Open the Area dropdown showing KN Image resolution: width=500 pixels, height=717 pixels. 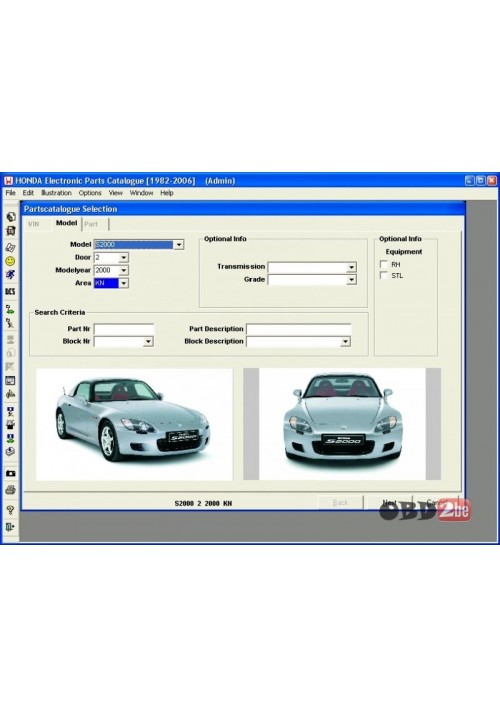124,283
